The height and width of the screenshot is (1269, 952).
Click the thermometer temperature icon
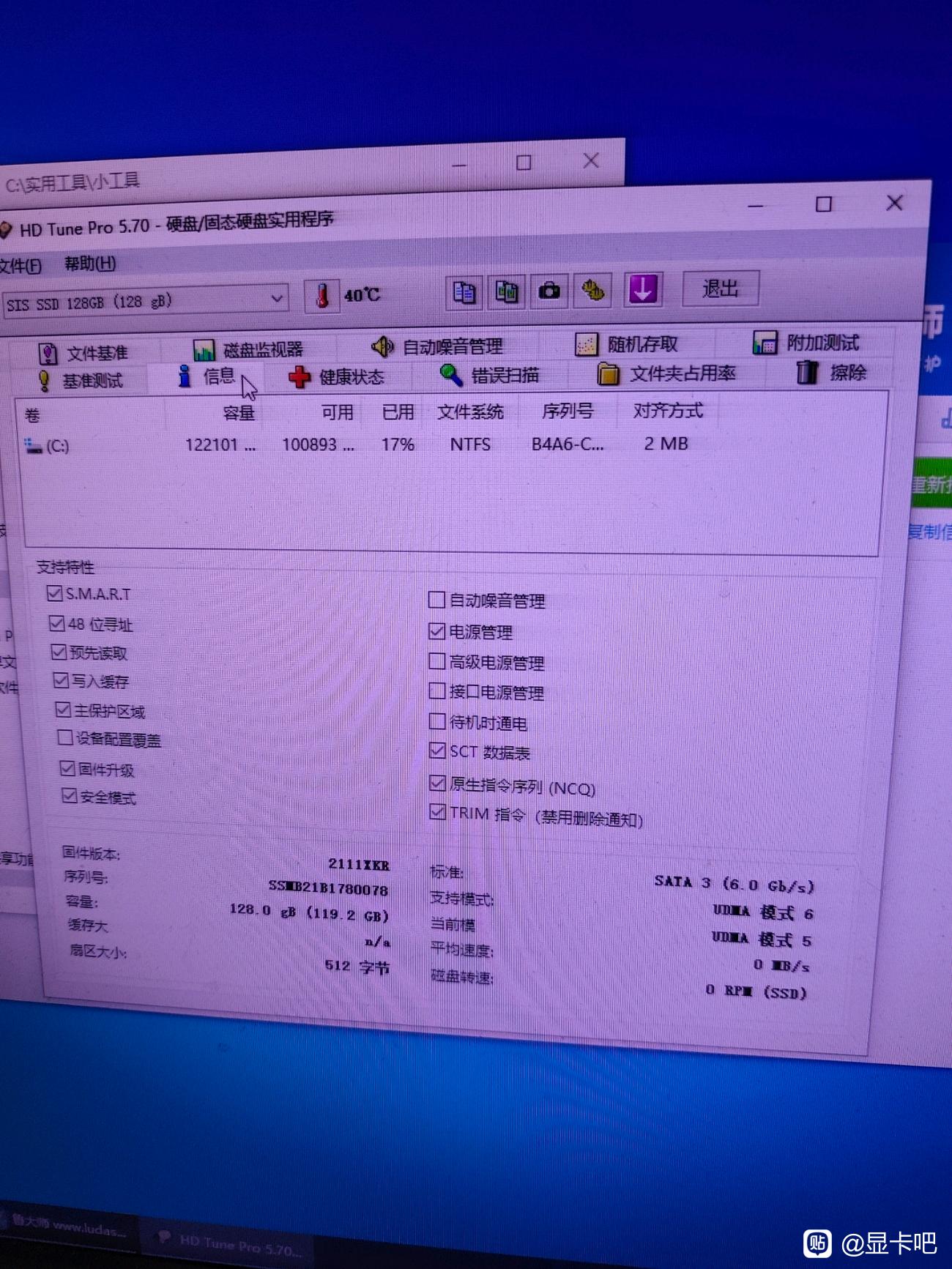click(x=322, y=296)
